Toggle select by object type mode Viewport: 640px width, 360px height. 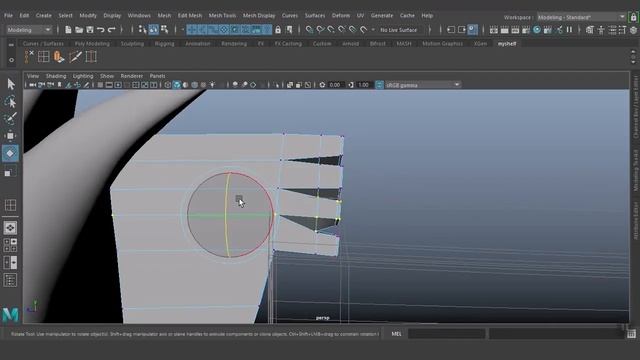[x=153, y=30]
